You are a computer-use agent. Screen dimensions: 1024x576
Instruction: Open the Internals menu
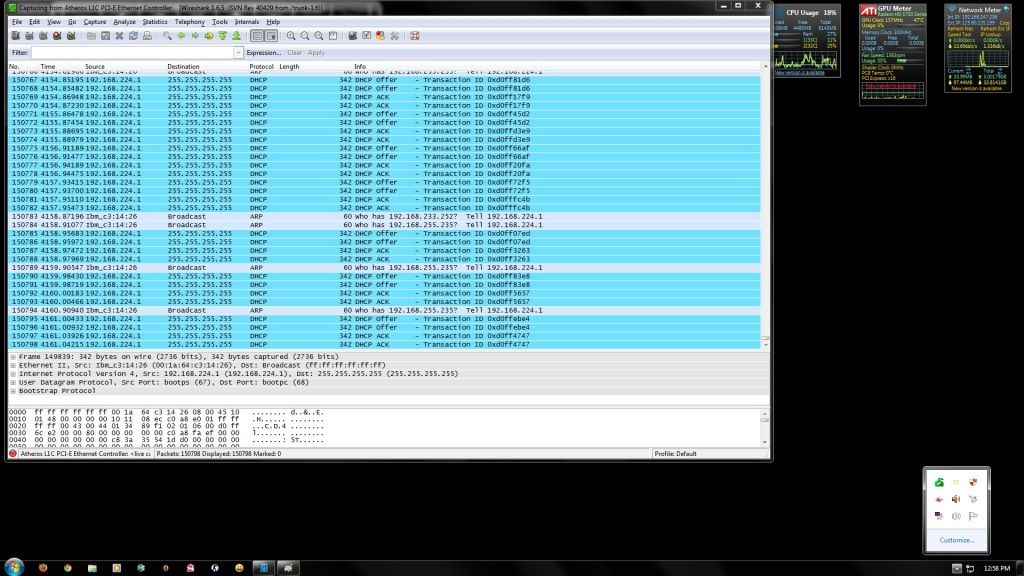tap(247, 22)
